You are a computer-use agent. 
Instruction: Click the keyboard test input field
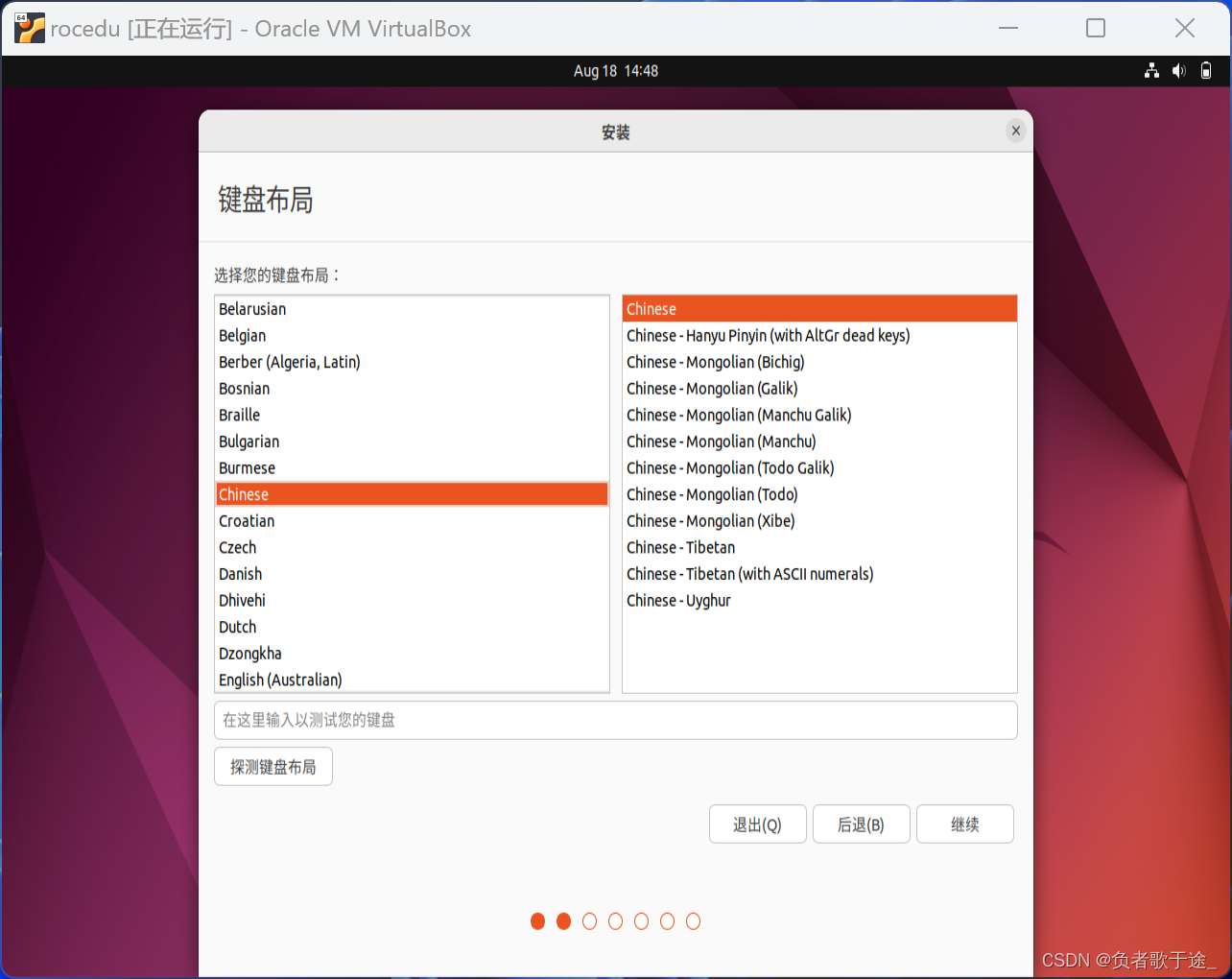click(x=616, y=720)
